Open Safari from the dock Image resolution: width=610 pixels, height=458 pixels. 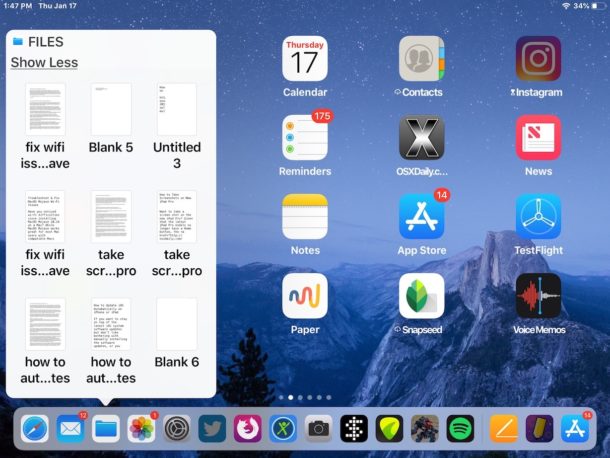tap(35, 429)
